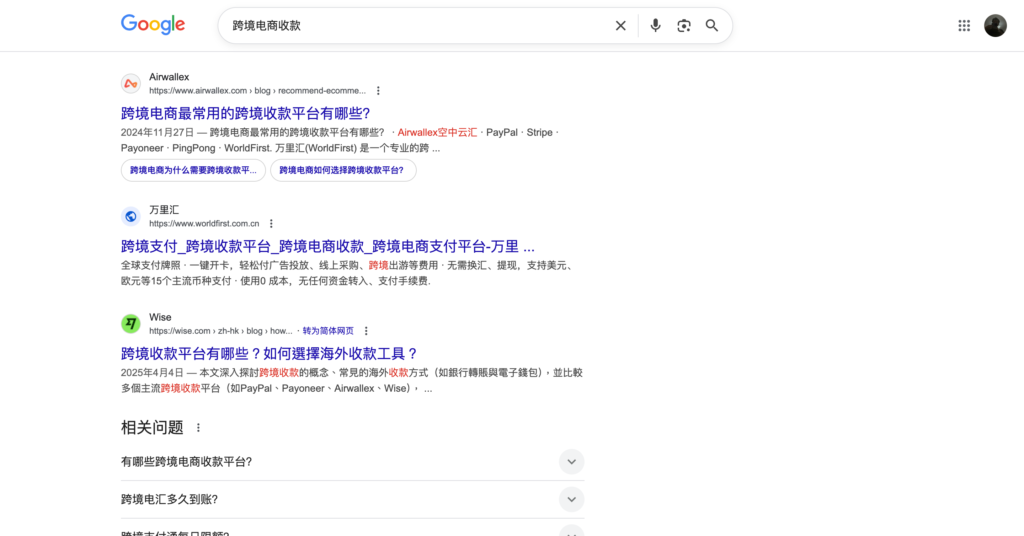
Task: Open more options for Airwallex result
Action: click(x=378, y=91)
